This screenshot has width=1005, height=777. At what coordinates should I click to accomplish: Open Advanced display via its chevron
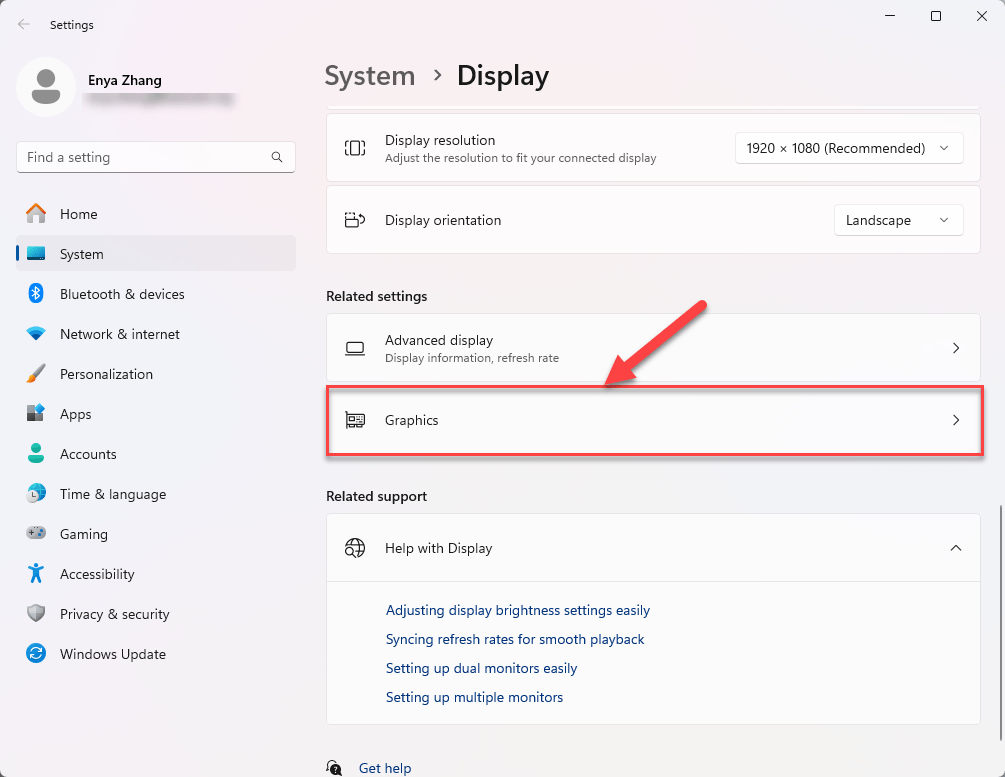[x=956, y=348]
